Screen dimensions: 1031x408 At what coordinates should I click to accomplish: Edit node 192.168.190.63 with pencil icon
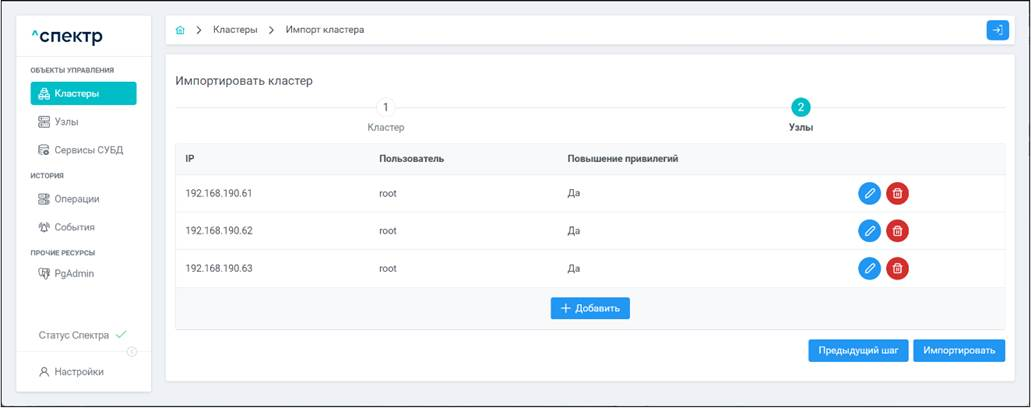click(869, 268)
